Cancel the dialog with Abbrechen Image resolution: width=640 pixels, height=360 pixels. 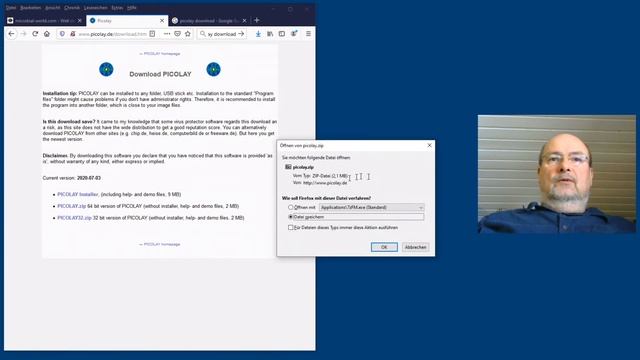tap(416, 247)
